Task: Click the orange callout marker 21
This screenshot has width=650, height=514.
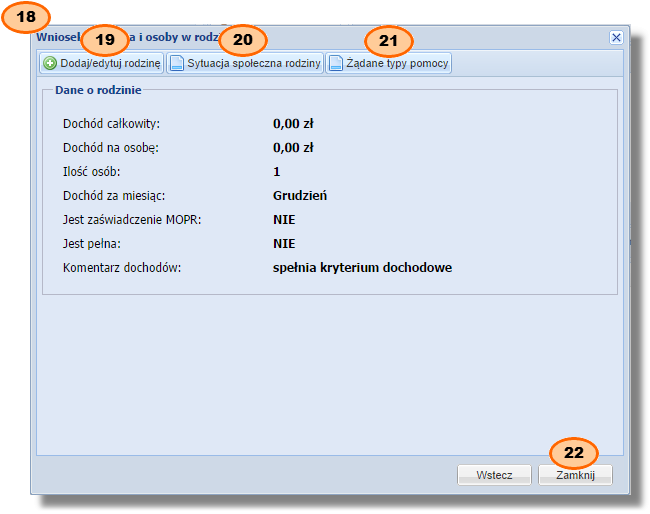Action: coord(389,40)
